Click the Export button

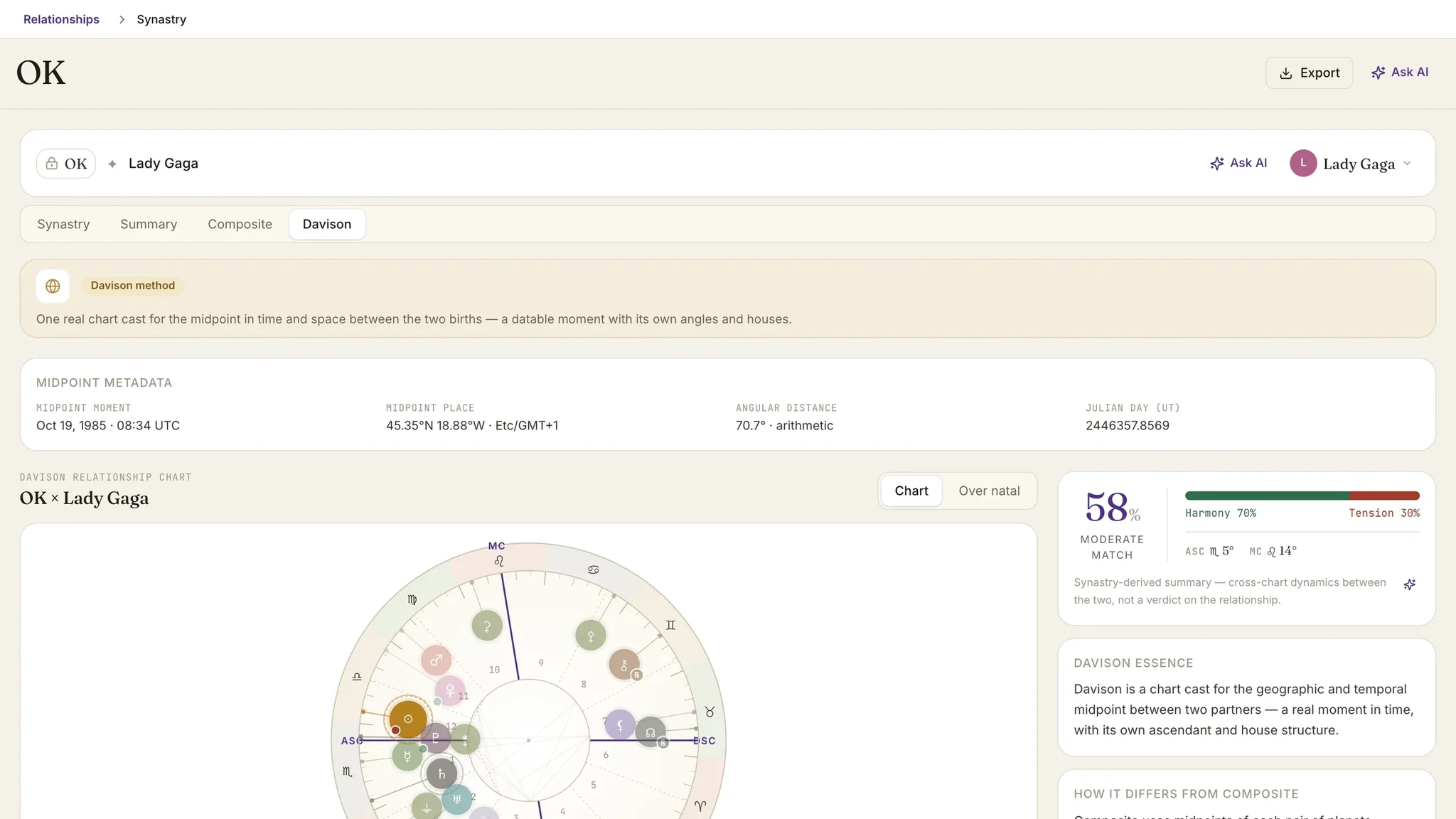(1309, 73)
